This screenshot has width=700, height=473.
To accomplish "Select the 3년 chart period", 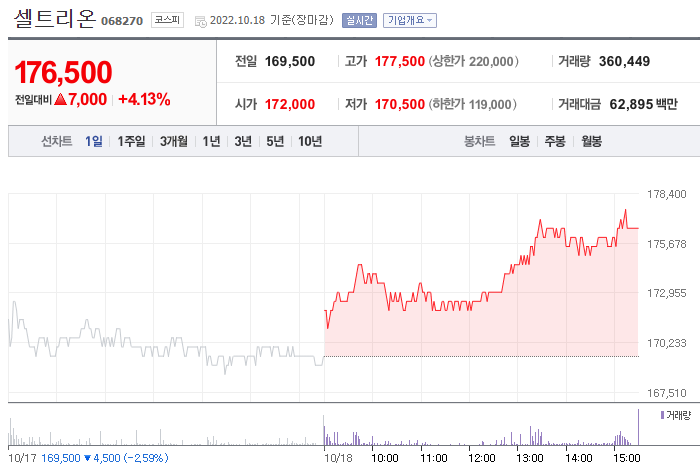I will click(243, 141).
